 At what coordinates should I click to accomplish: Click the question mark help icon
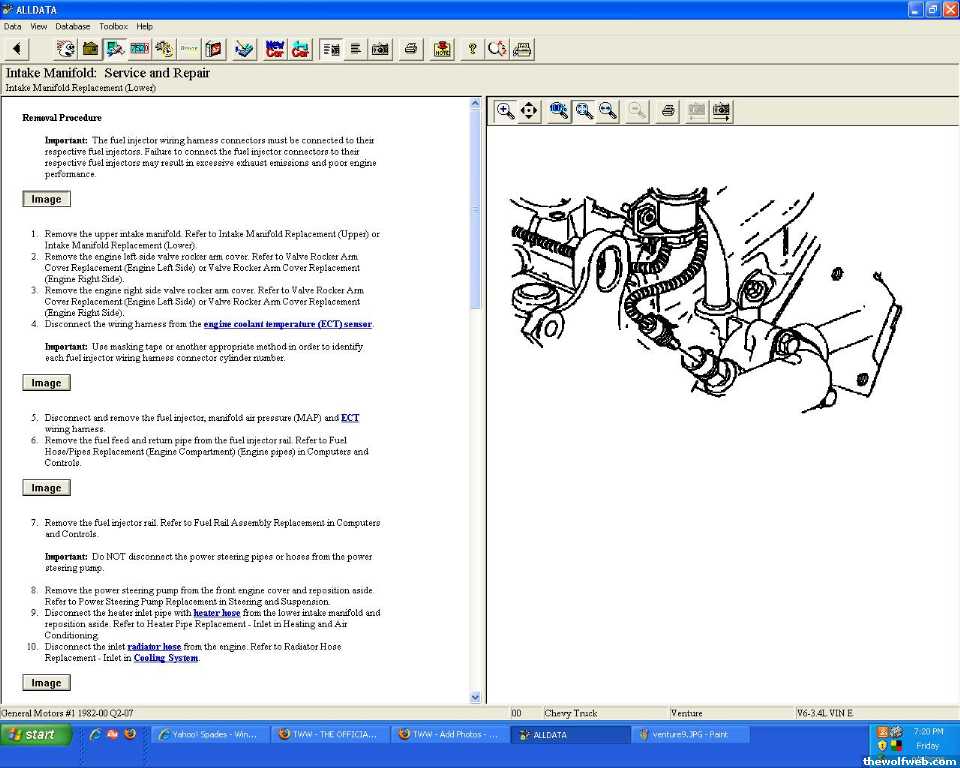click(x=473, y=49)
